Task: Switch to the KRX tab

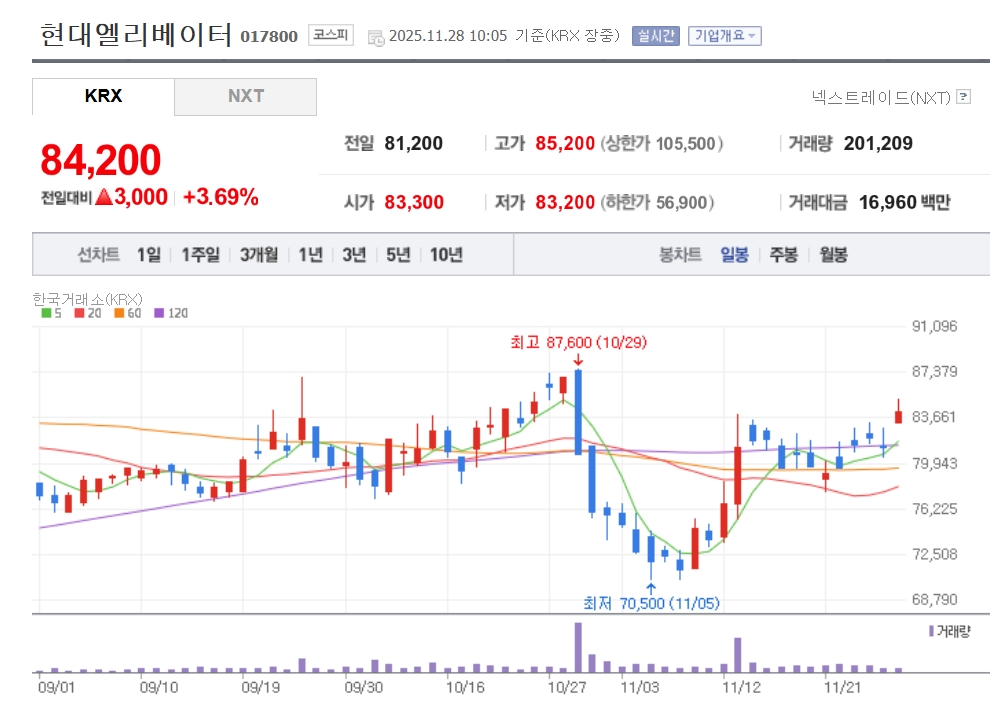Action: click(x=103, y=96)
